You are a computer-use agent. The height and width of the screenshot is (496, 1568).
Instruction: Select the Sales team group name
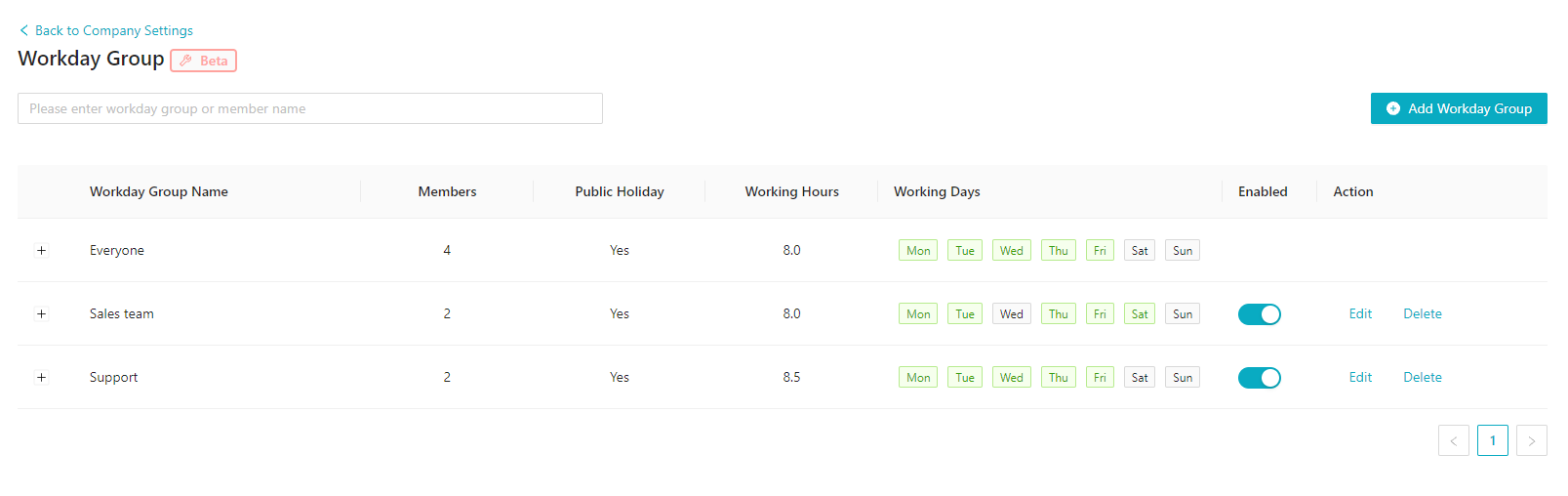(122, 313)
